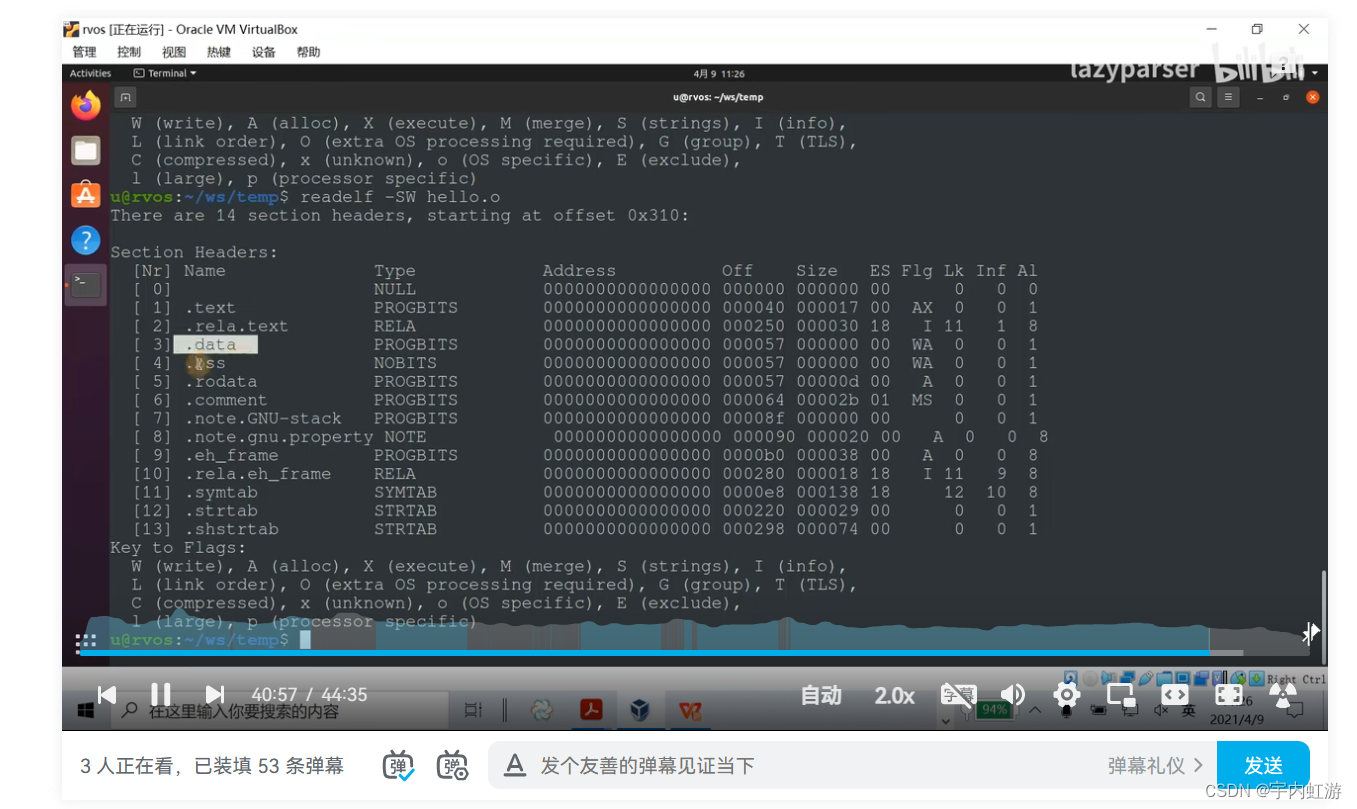The image size is (1357, 809).
Task: Open the 弹幕礼仪 link
Action: tap(1155, 766)
